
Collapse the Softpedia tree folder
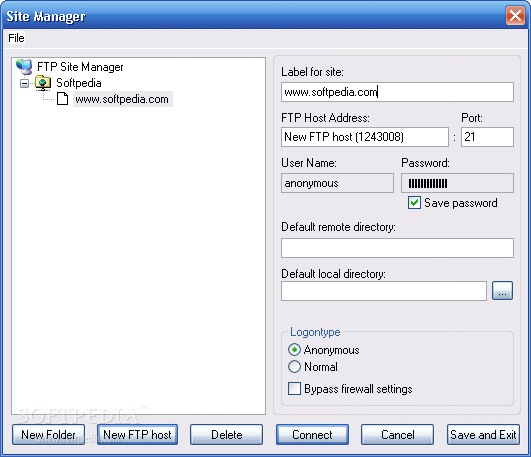click(24, 83)
